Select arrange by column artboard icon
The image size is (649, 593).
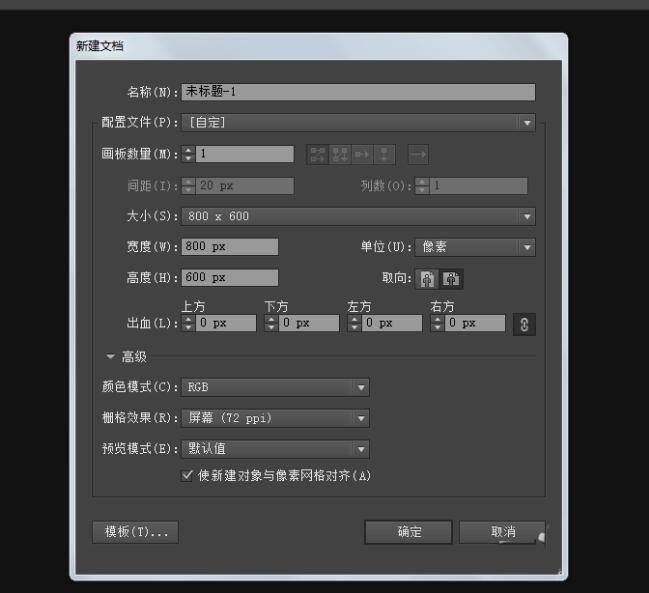coord(384,155)
